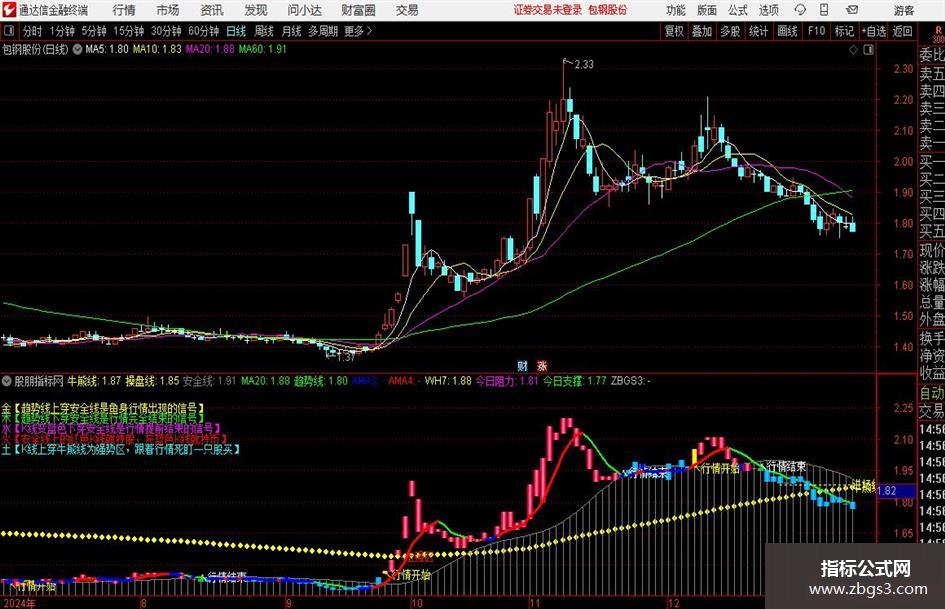The width and height of the screenshot is (945, 609).
Task: Switch to 周线 weekly period tab
Action: point(264,31)
